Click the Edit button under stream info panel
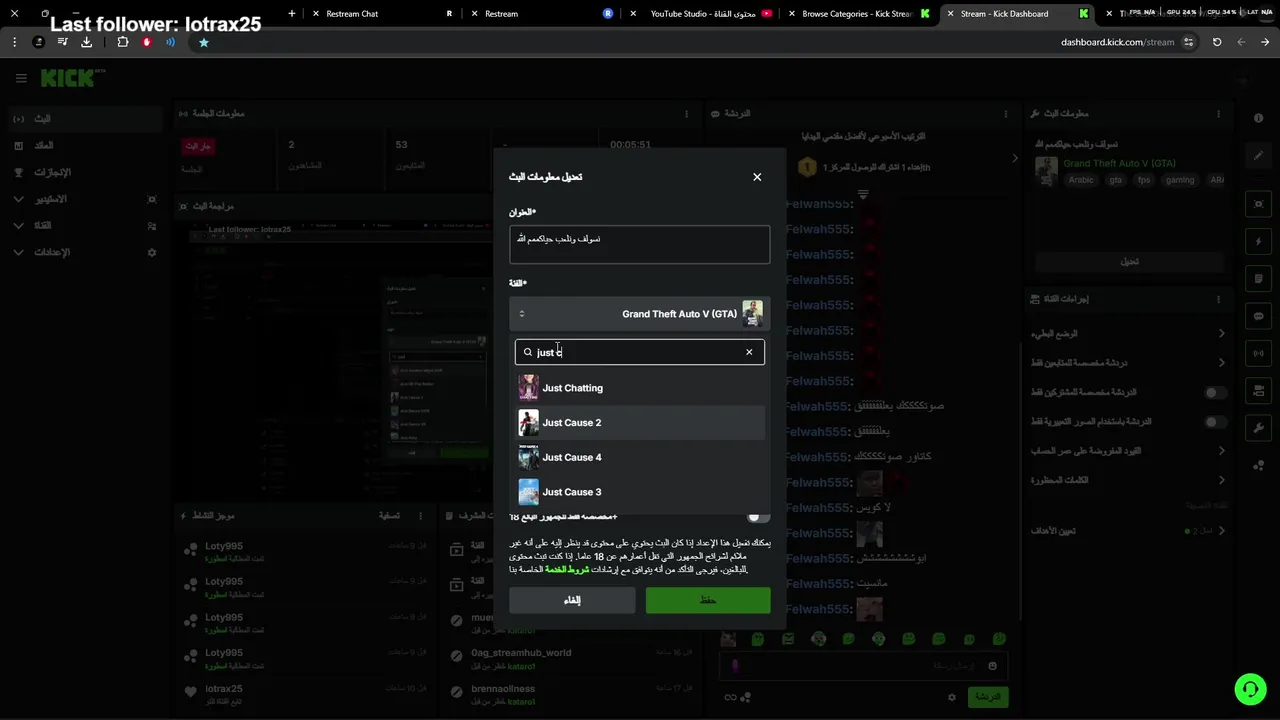Screen dimensions: 1280x720 tap(1129, 262)
